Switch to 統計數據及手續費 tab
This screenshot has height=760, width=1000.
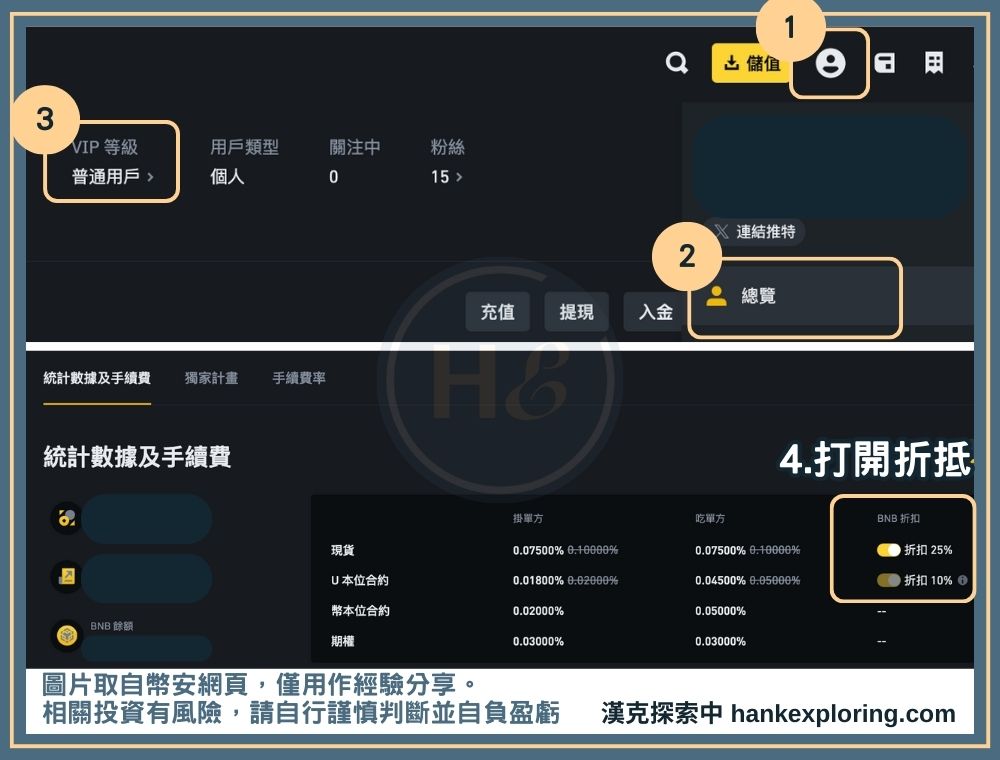[97, 378]
